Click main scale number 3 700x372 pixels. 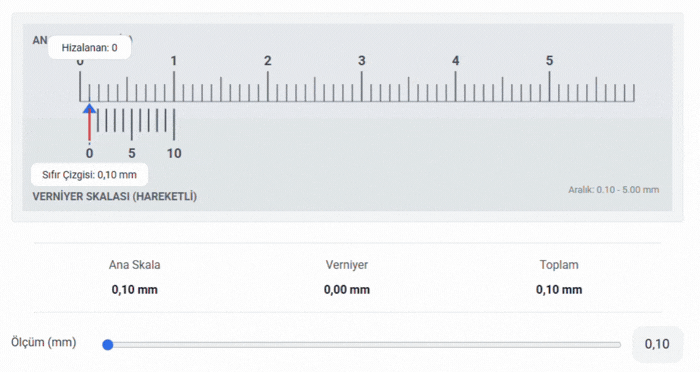[x=362, y=61]
